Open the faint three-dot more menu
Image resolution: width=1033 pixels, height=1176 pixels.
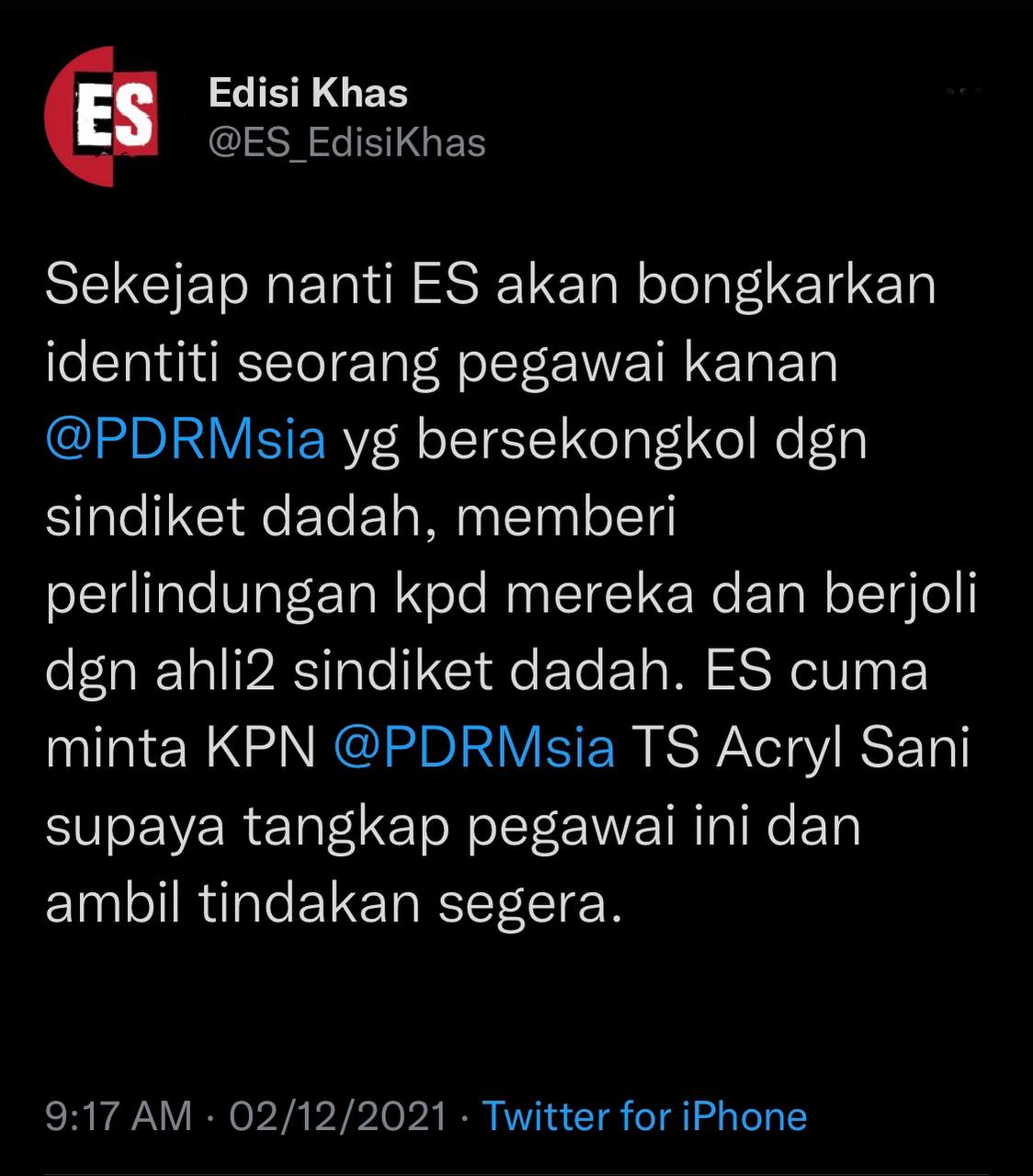pos(963,92)
